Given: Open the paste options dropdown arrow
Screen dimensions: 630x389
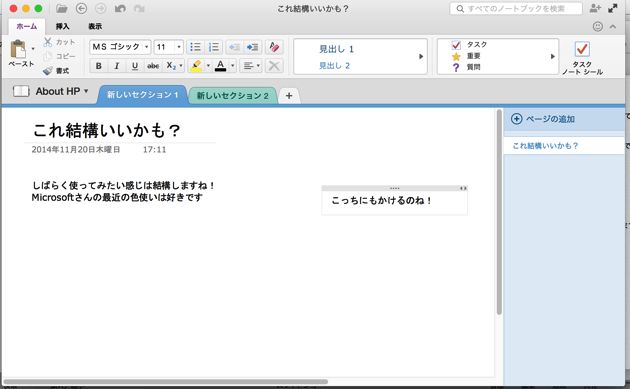Looking at the screenshot, I should point(33,49).
